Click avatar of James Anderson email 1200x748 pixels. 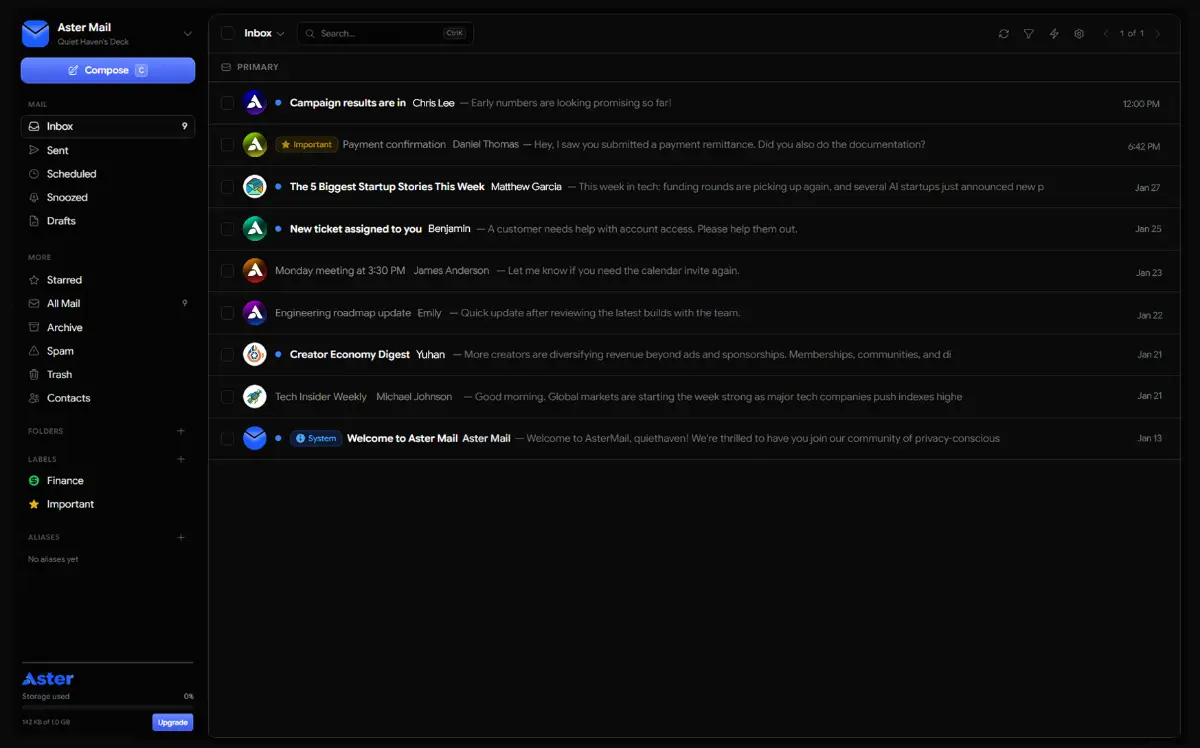pos(255,271)
